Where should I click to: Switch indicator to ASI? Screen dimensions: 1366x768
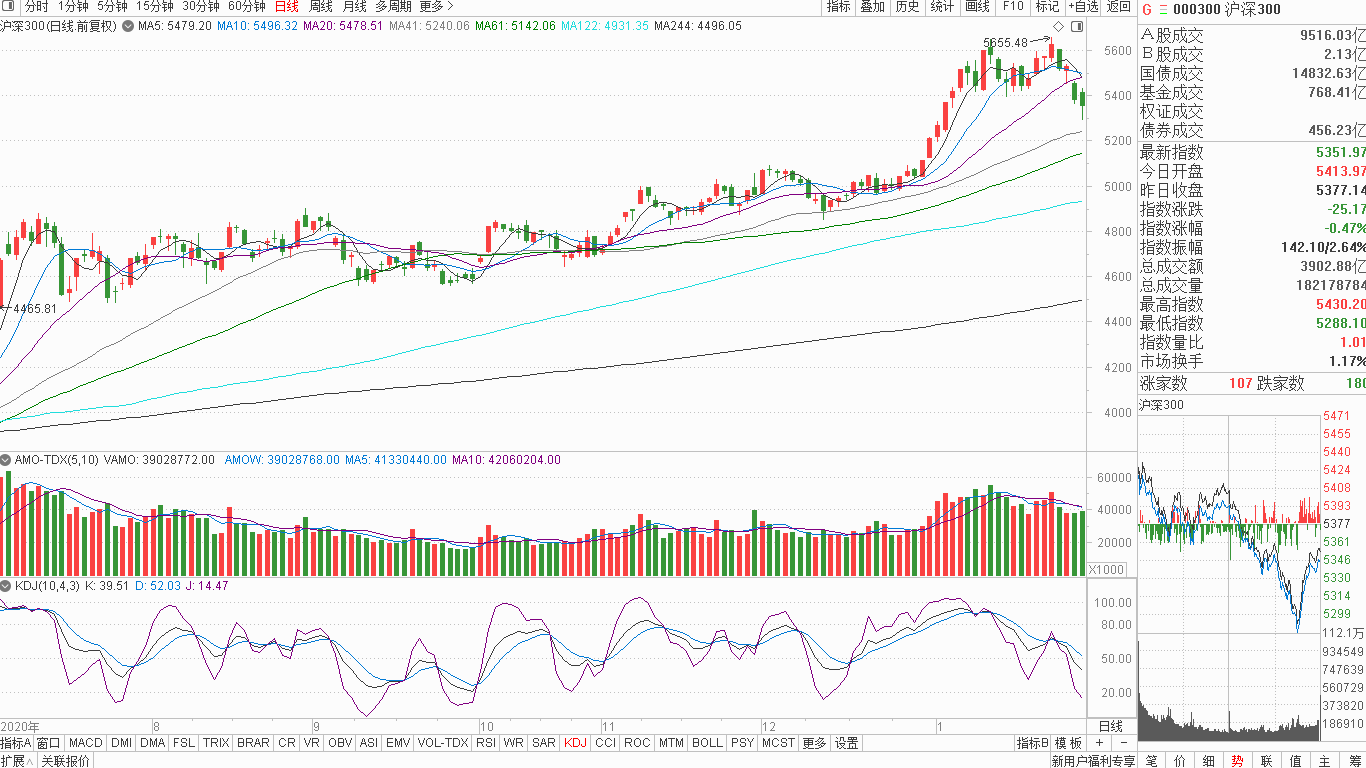(369, 743)
